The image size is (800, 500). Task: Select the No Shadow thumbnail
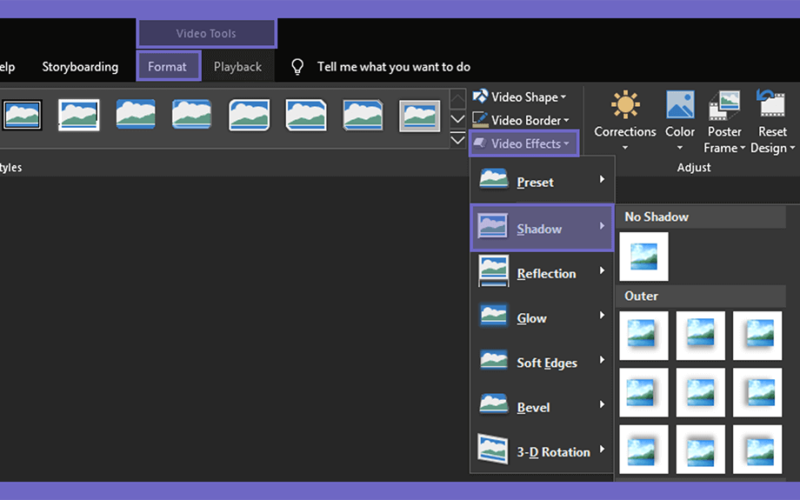tap(643, 256)
